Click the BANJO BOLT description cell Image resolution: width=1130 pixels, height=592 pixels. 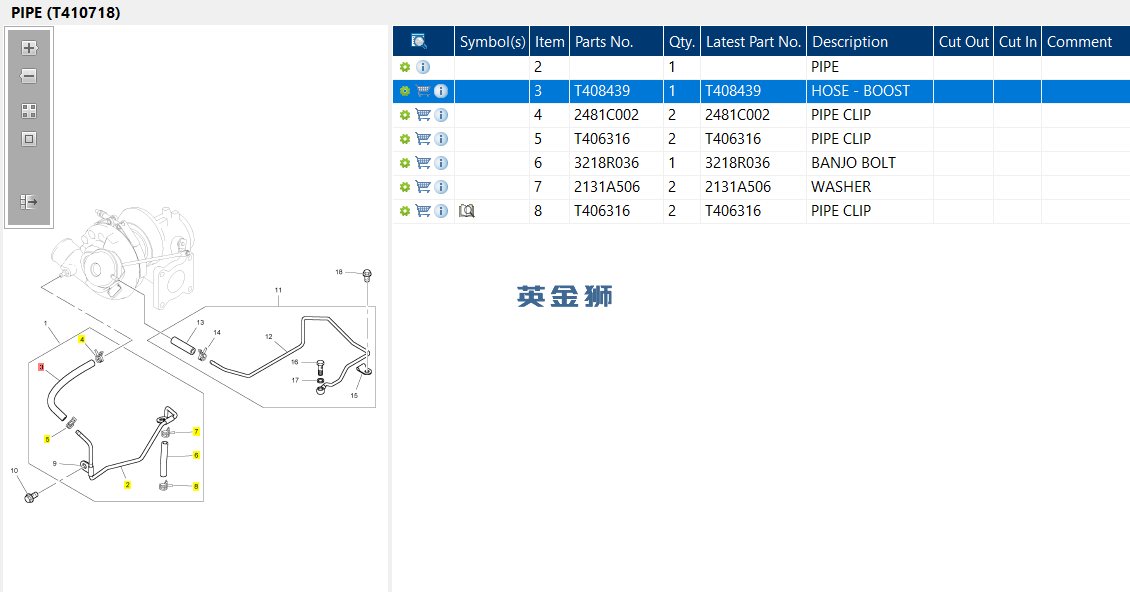[x=870, y=163]
